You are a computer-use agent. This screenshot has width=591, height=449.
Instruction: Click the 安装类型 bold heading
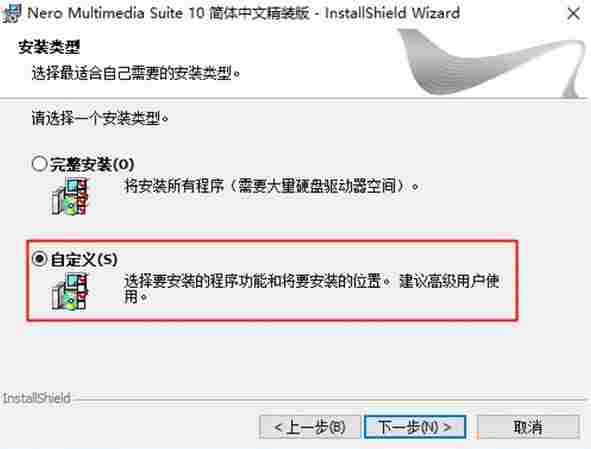[x=49, y=47]
